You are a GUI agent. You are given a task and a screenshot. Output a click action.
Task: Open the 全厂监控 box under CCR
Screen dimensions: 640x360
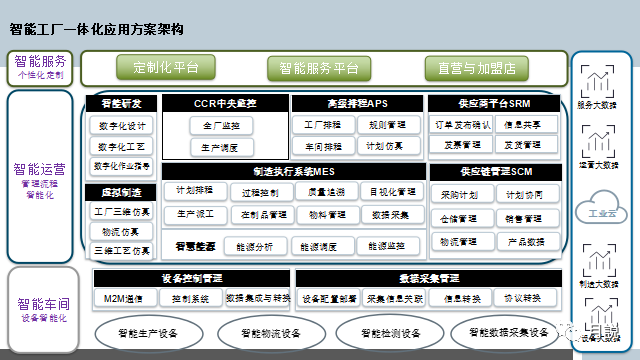click(221, 126)
